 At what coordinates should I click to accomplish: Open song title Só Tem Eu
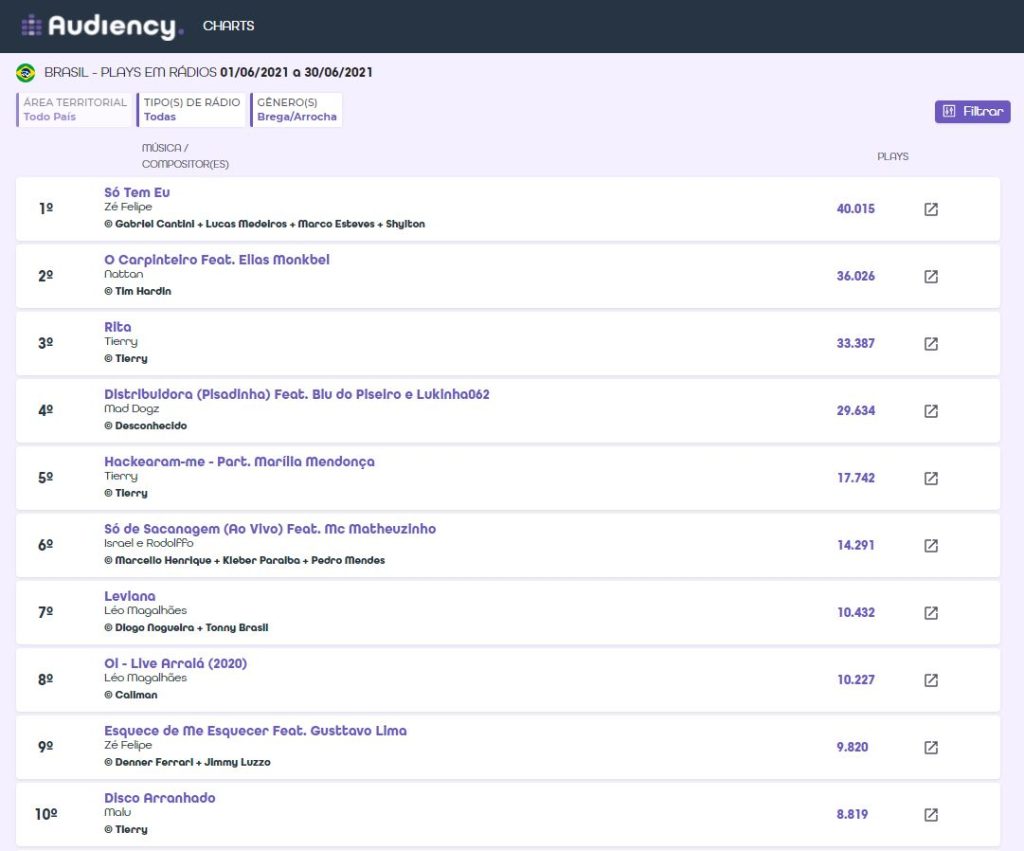(137, 192)
